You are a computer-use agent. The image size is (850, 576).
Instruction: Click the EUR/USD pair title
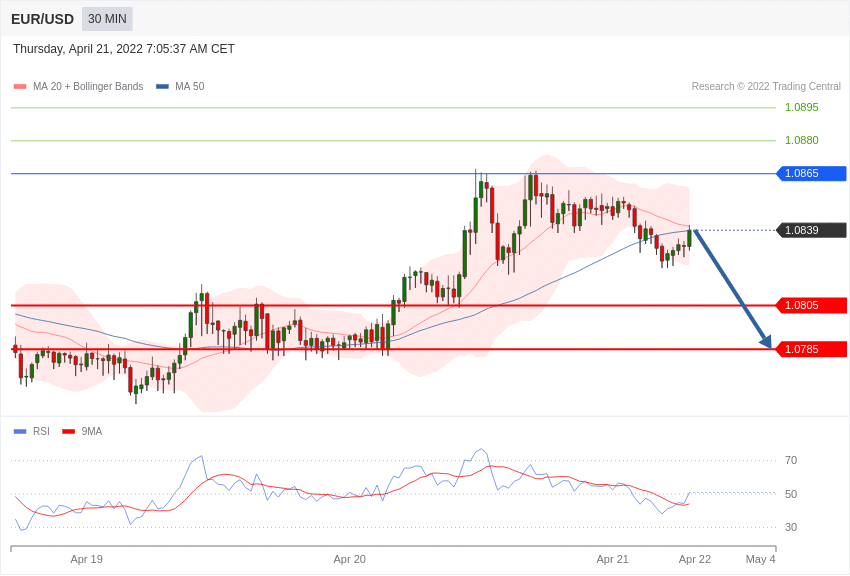pos(42,20)
